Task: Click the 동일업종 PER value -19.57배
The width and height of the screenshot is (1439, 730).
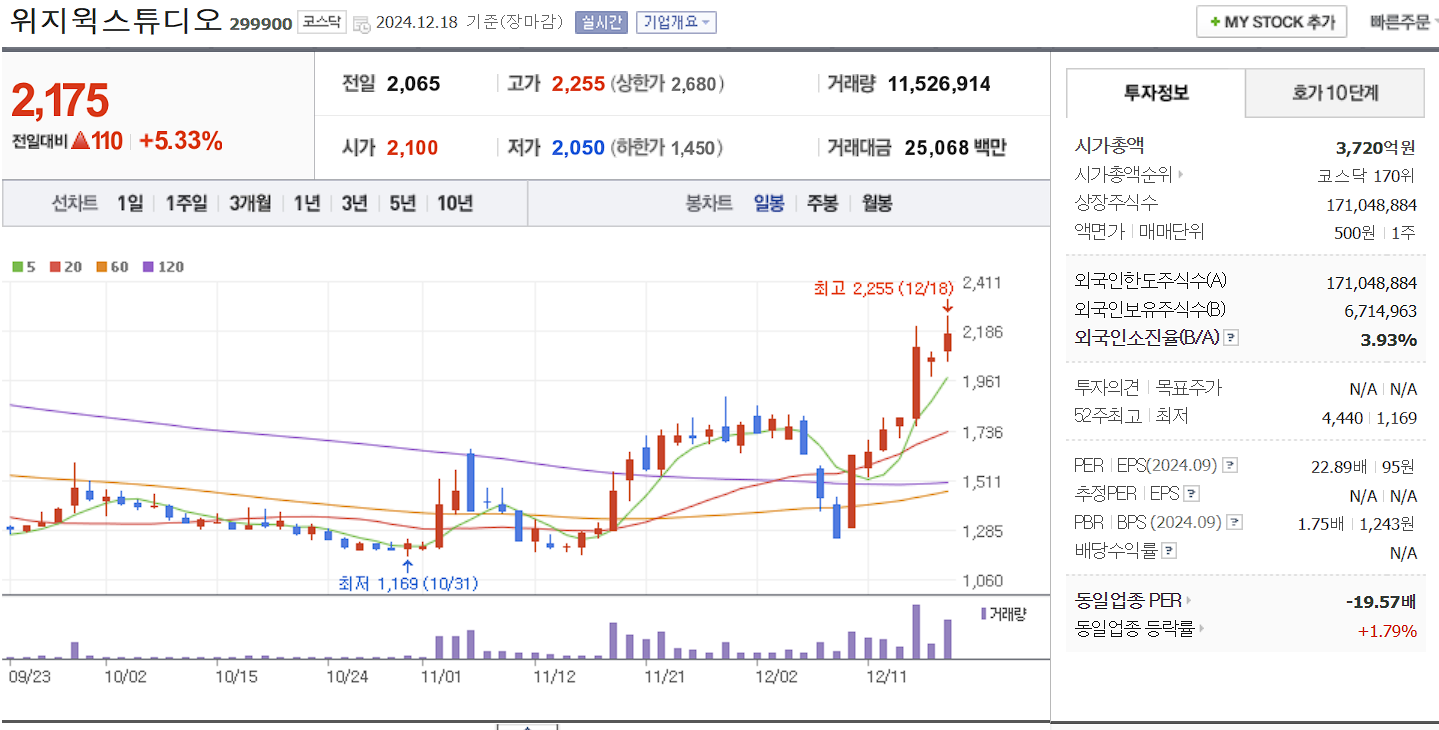Action: (x=1381, y=602)
